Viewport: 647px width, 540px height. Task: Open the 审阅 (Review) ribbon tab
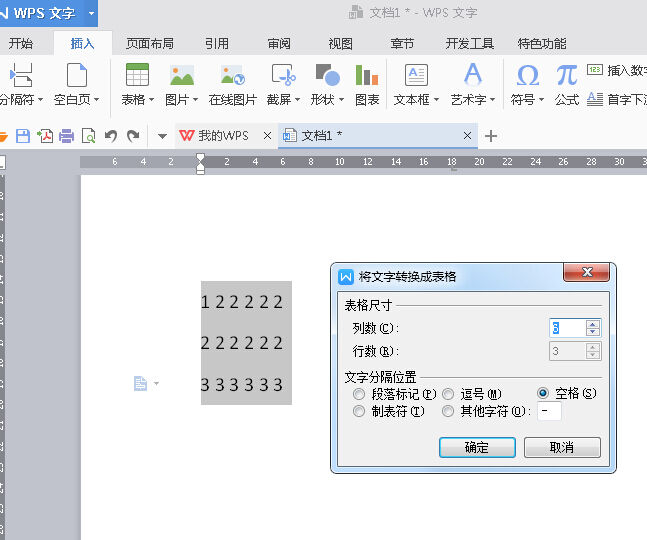(279, 44)
